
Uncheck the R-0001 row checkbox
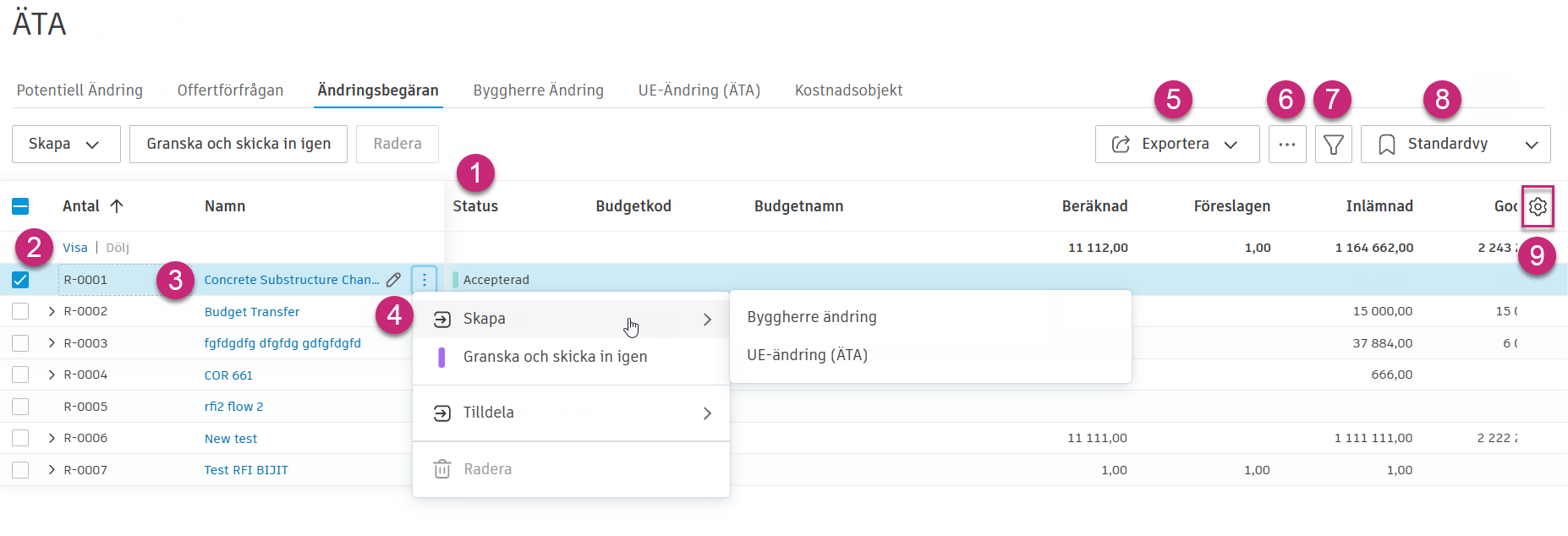tap(20, 280)
